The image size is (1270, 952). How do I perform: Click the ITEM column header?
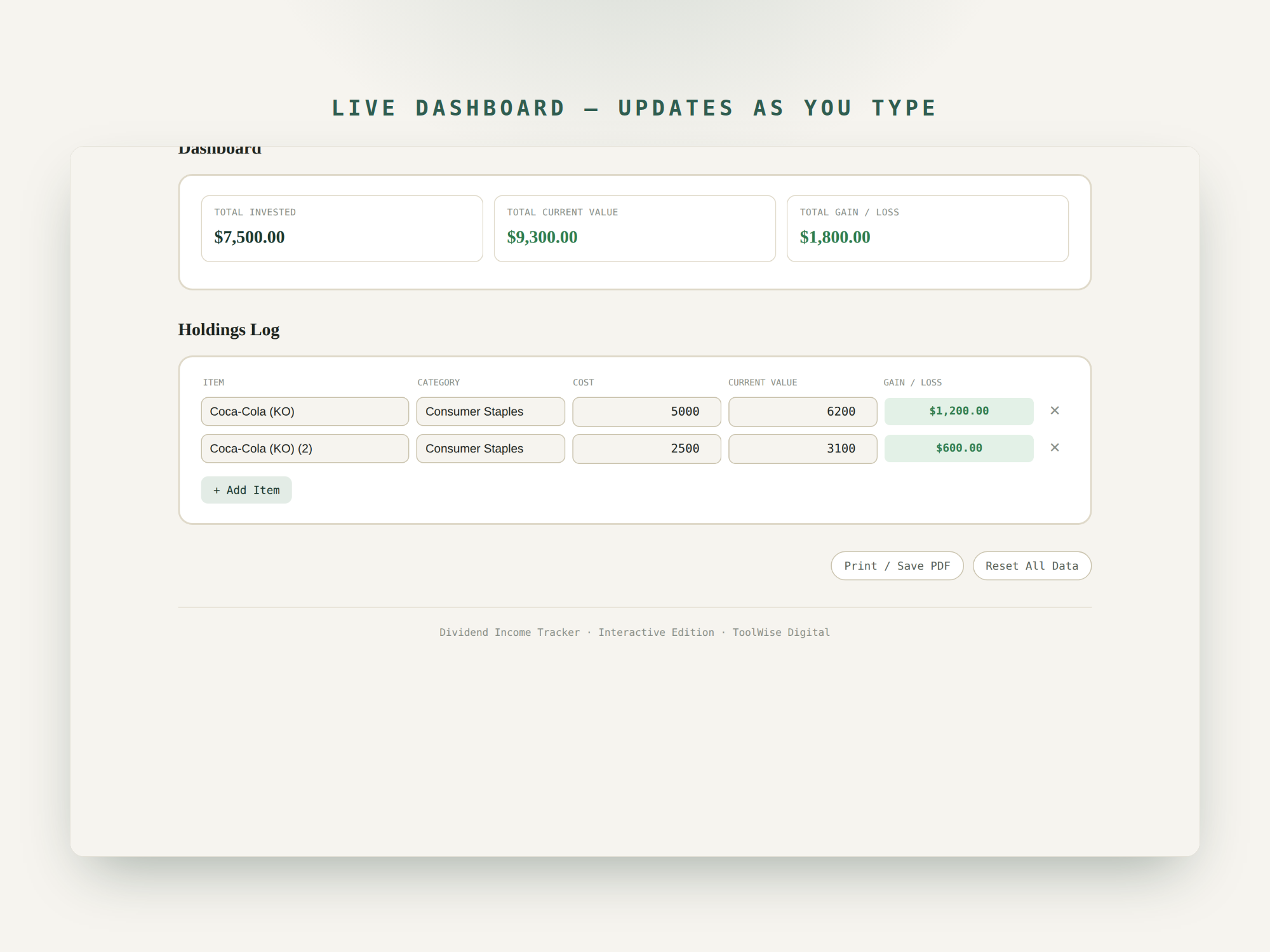(x=213, y=382)
